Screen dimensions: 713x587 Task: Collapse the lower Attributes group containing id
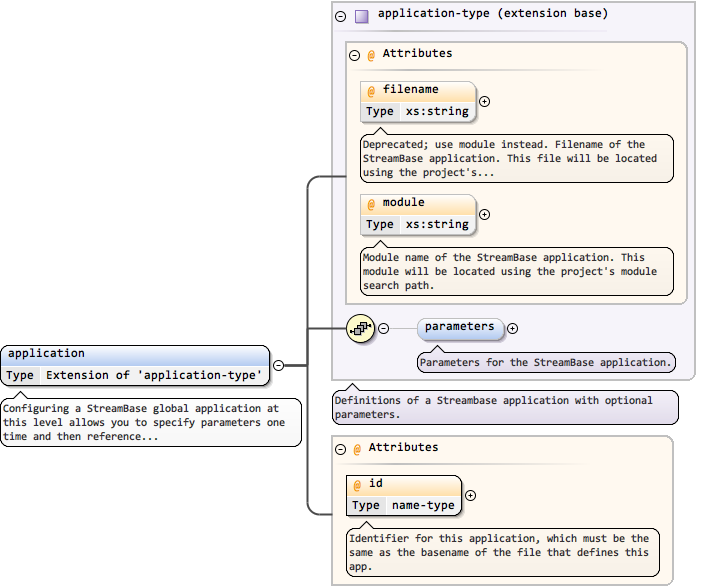(341, 450)
